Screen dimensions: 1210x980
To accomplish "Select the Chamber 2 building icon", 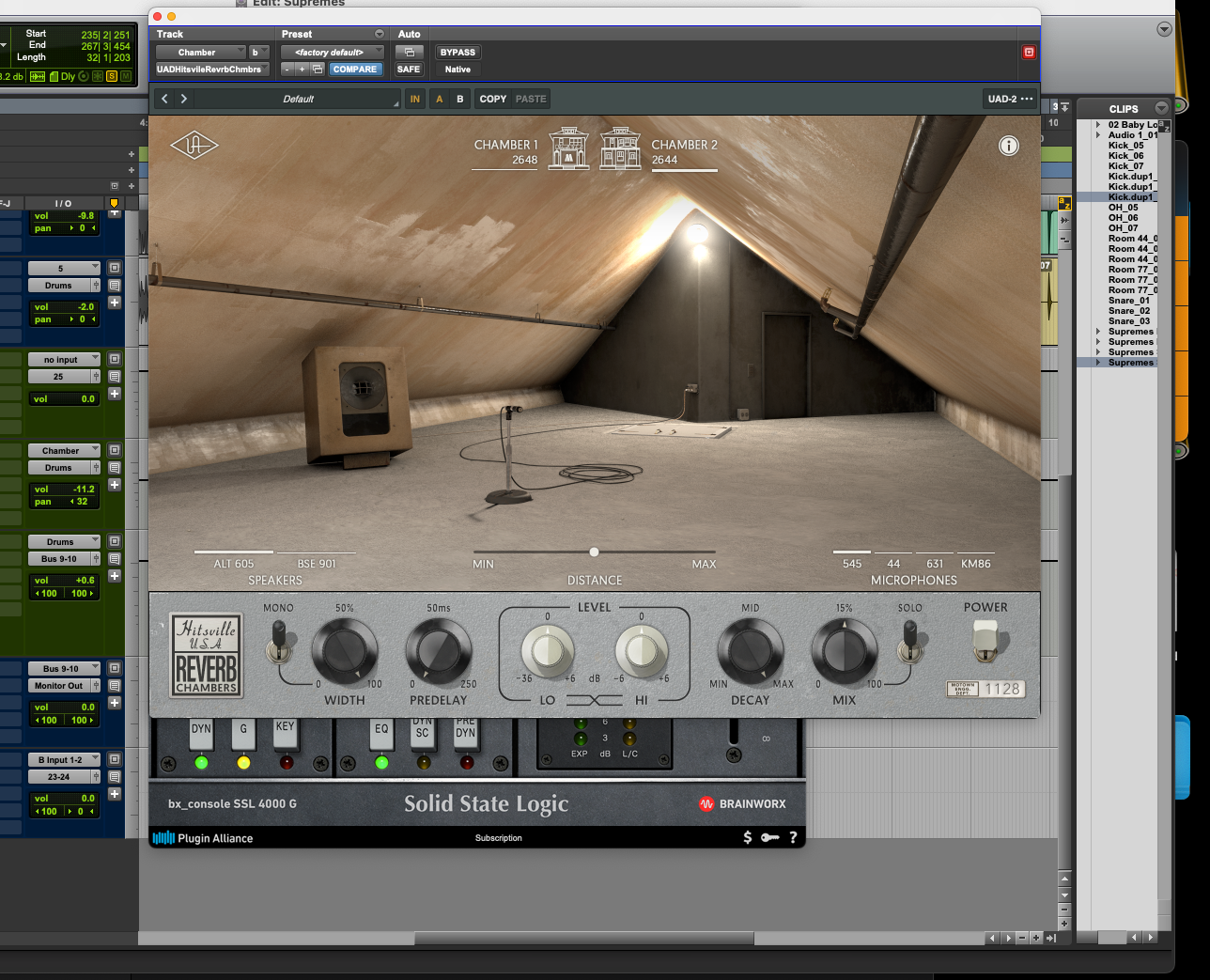I will coord(620,148).
